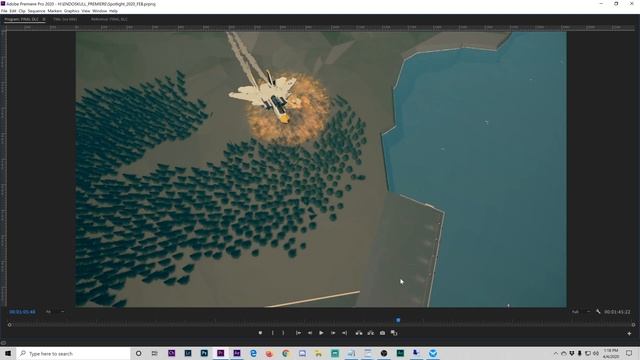Add a marker with the marker button

(x=260, y=333)
